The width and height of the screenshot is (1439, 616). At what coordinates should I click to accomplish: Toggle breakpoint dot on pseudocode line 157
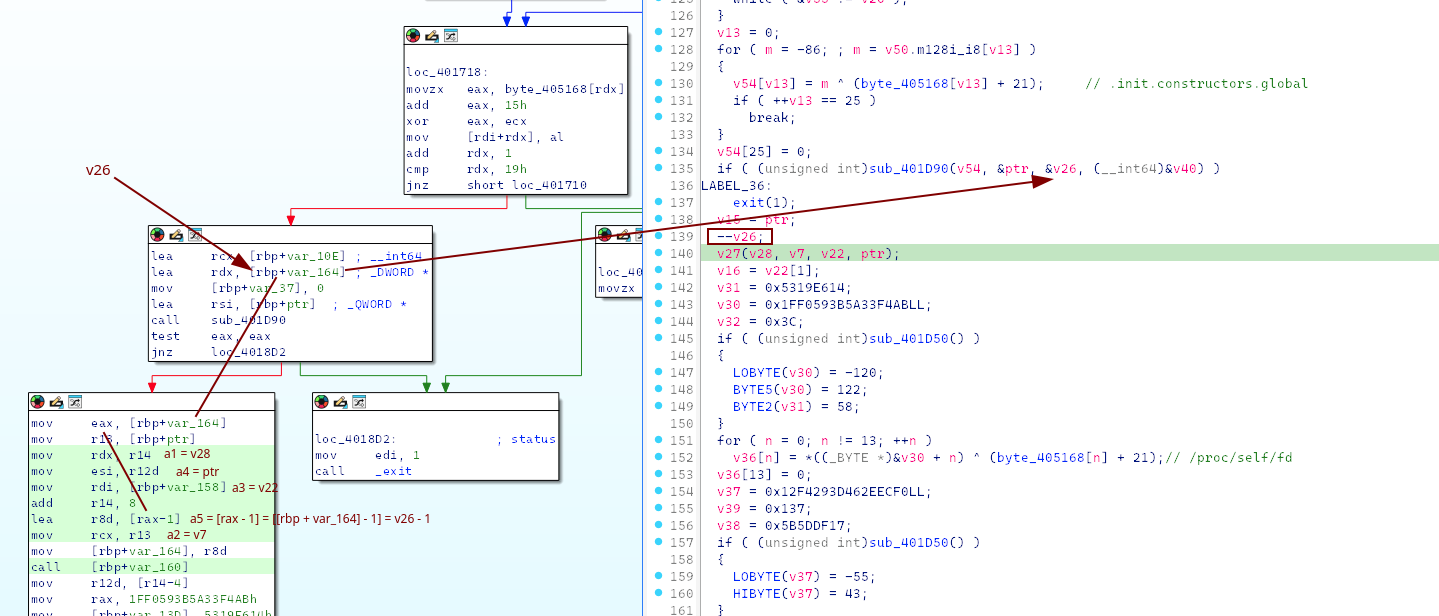tap(657, 542)
